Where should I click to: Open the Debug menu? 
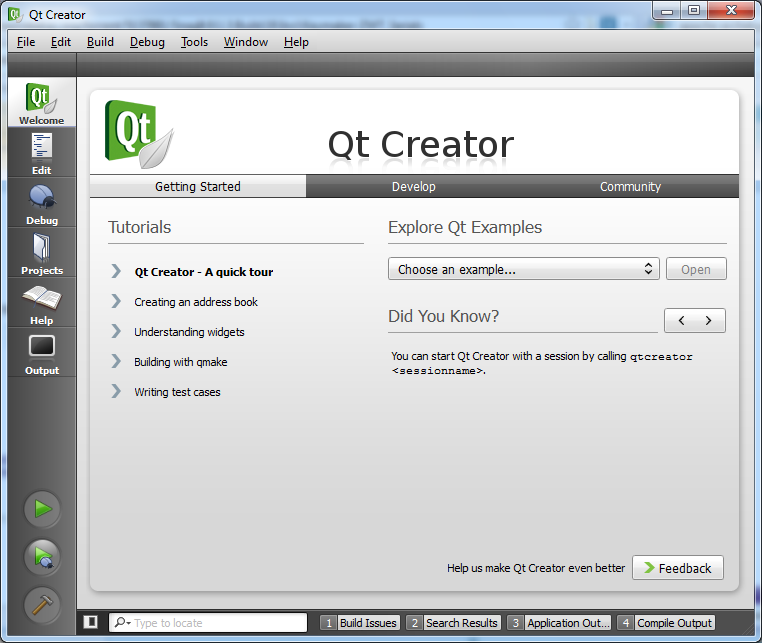click(x=147, y=42)
